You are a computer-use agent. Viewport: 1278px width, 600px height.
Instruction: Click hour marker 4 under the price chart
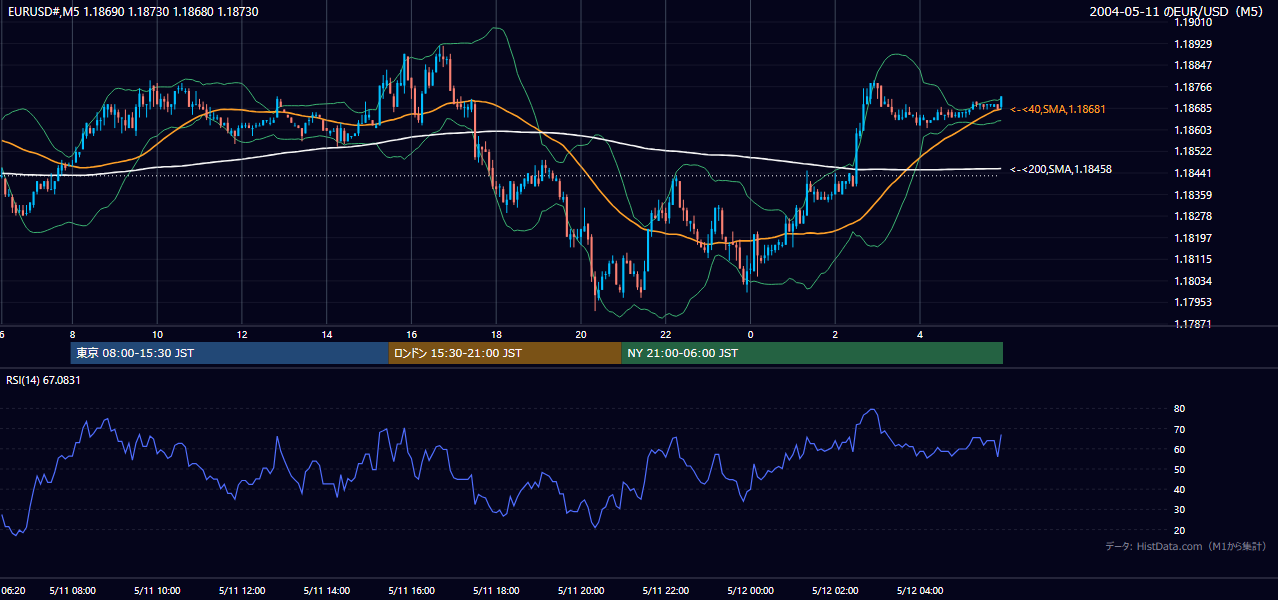click(x=921, y=334)
